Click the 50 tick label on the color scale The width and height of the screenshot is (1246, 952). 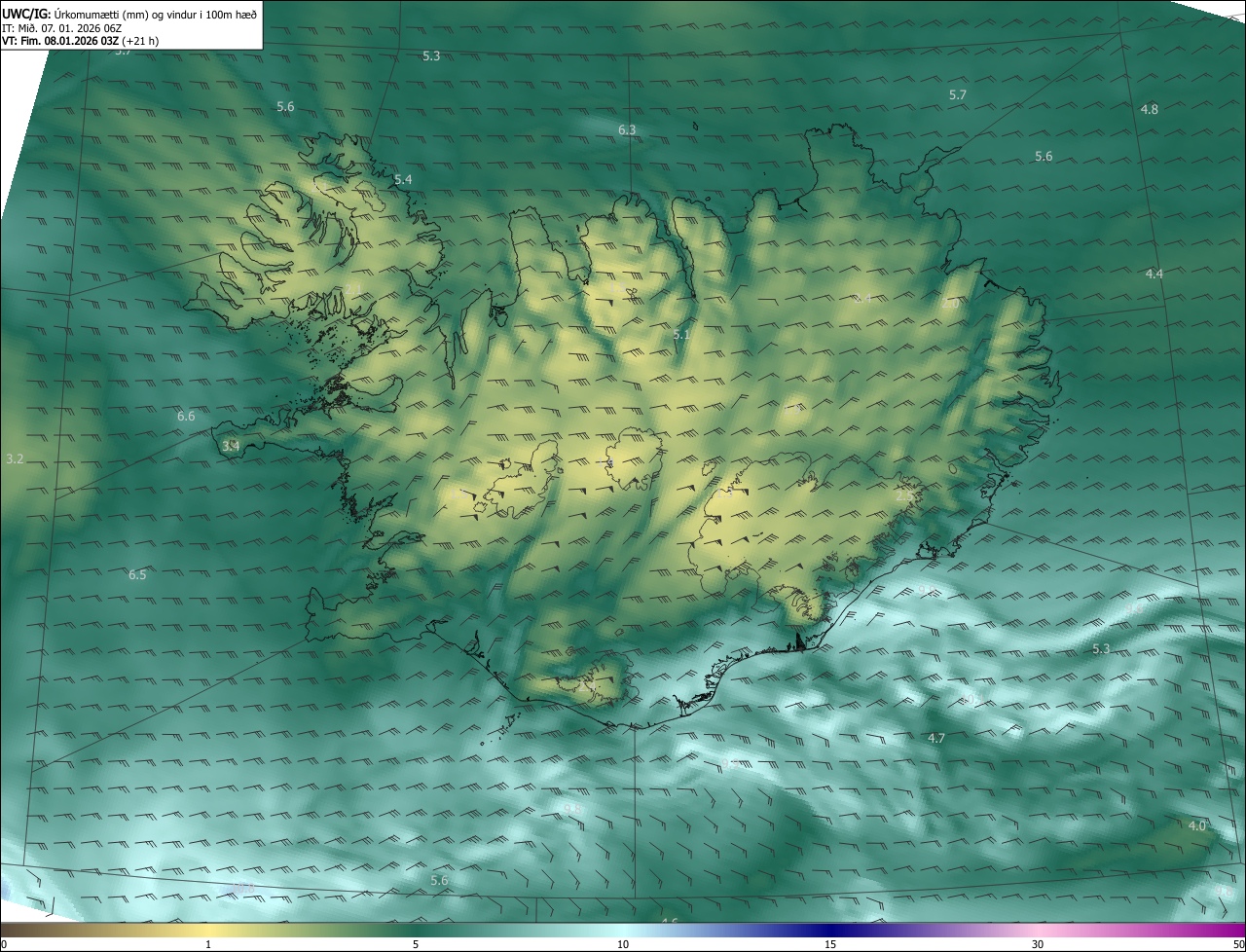click(1238, 944)
